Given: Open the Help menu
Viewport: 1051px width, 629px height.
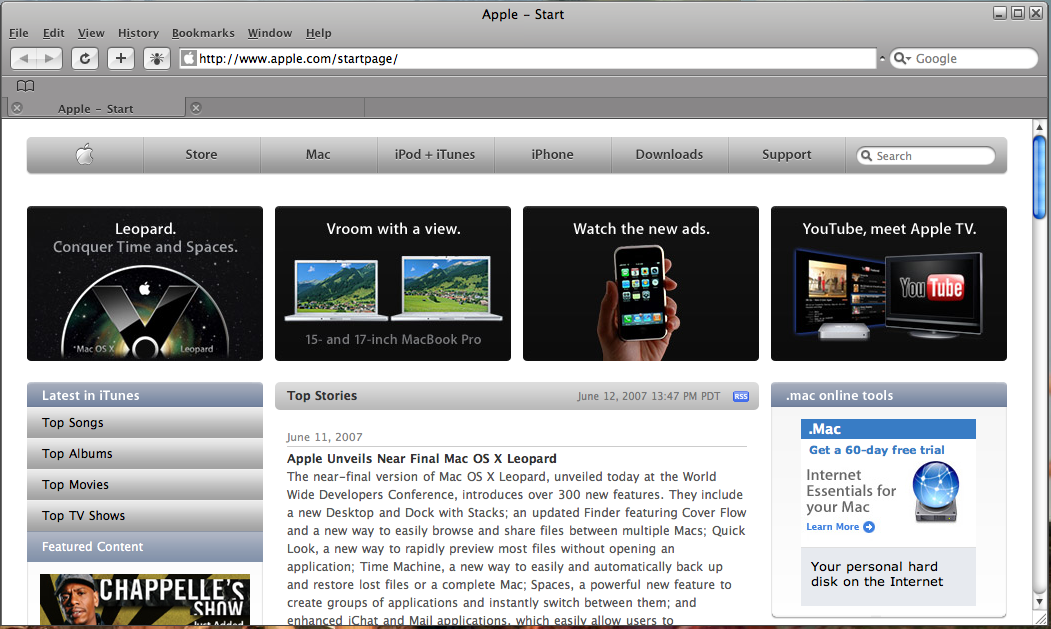Looking at the screenshot, I should 318,33.
